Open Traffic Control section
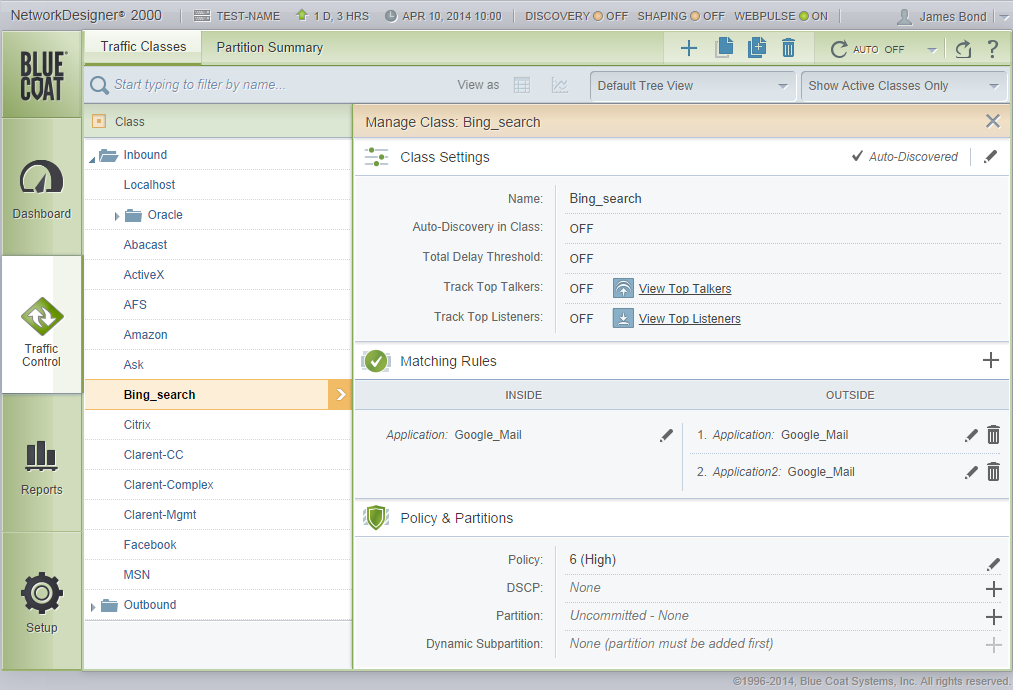 click(x=41, y=325)
